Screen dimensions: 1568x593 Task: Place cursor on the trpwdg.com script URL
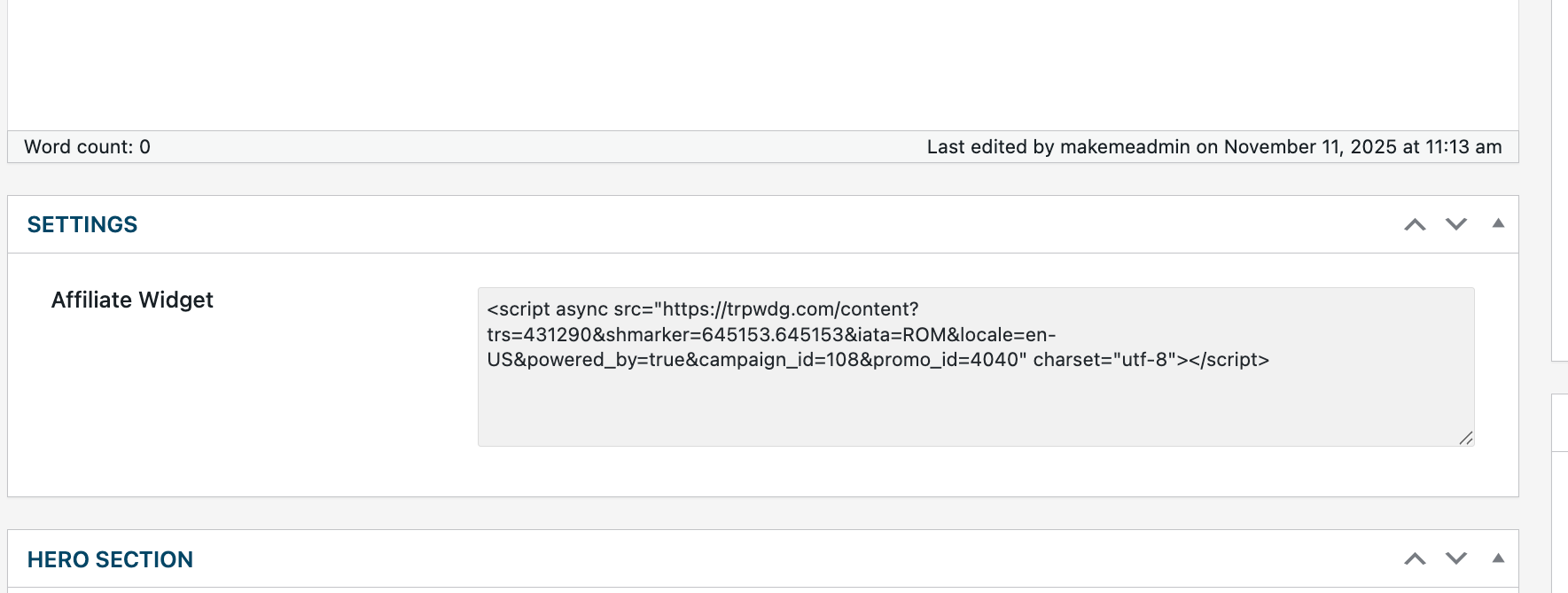[x=789, y=309]
